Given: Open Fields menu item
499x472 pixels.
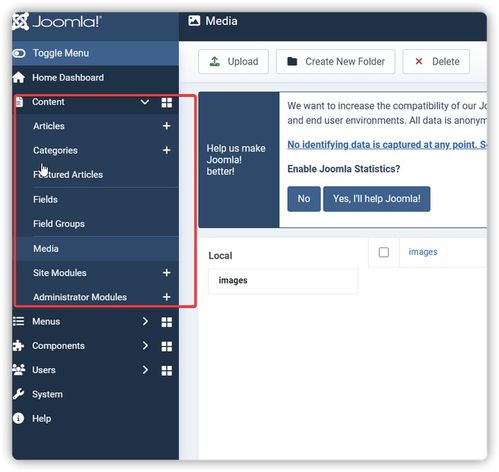Looking at the screenshot, I should point(45,200).
